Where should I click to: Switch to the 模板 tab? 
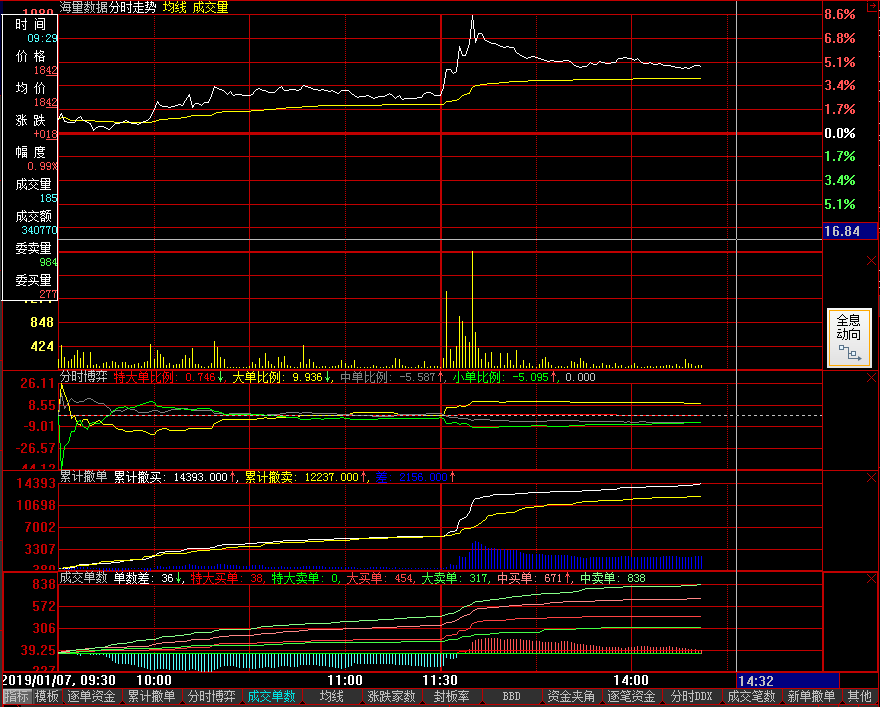pos(47,697)
